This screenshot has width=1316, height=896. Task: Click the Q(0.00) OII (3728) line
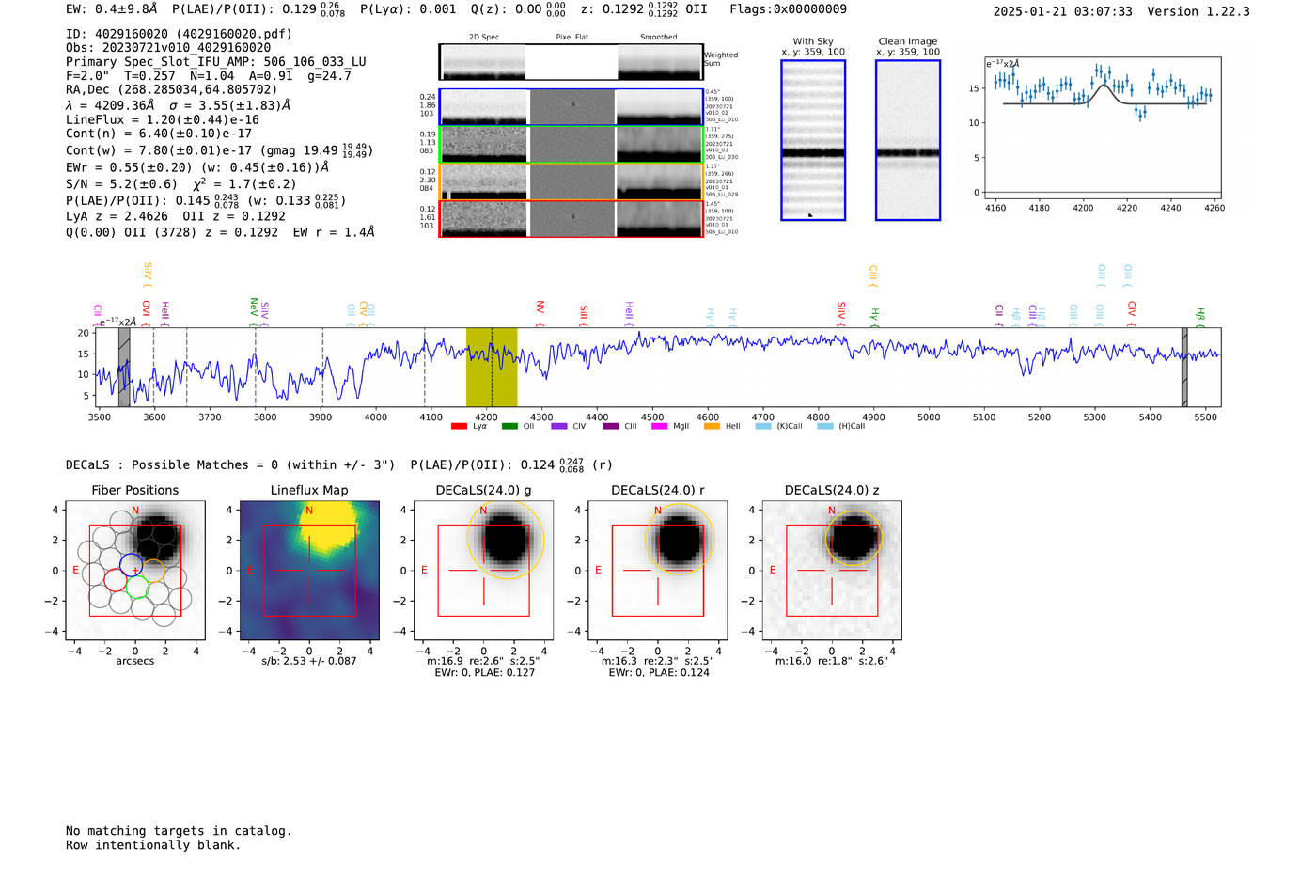tap(220, 232)
